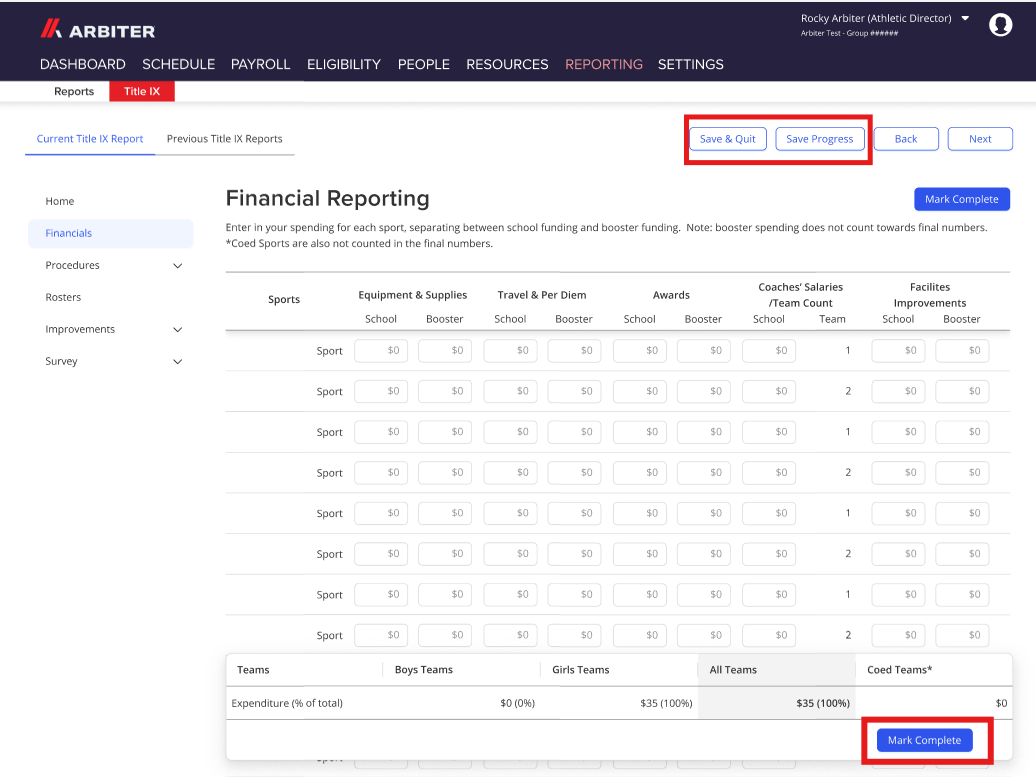Open the Resources menu

507,64
